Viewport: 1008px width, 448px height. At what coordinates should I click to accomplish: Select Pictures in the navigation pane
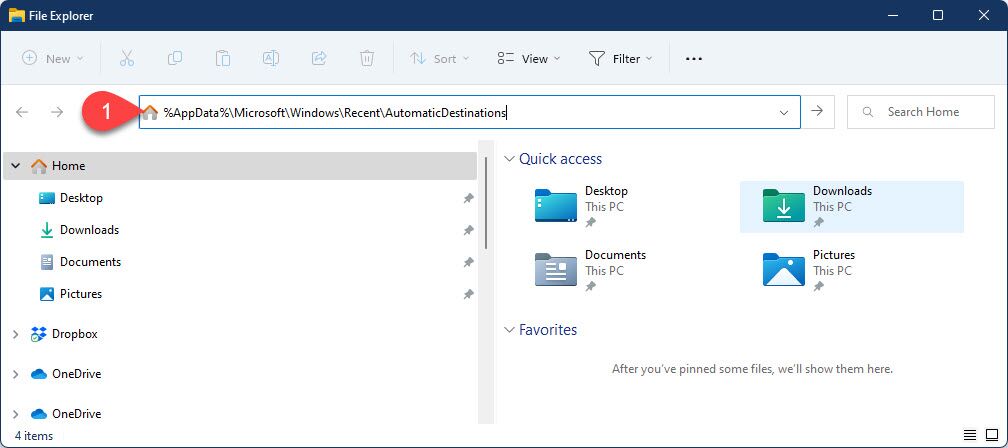[81, 294]
